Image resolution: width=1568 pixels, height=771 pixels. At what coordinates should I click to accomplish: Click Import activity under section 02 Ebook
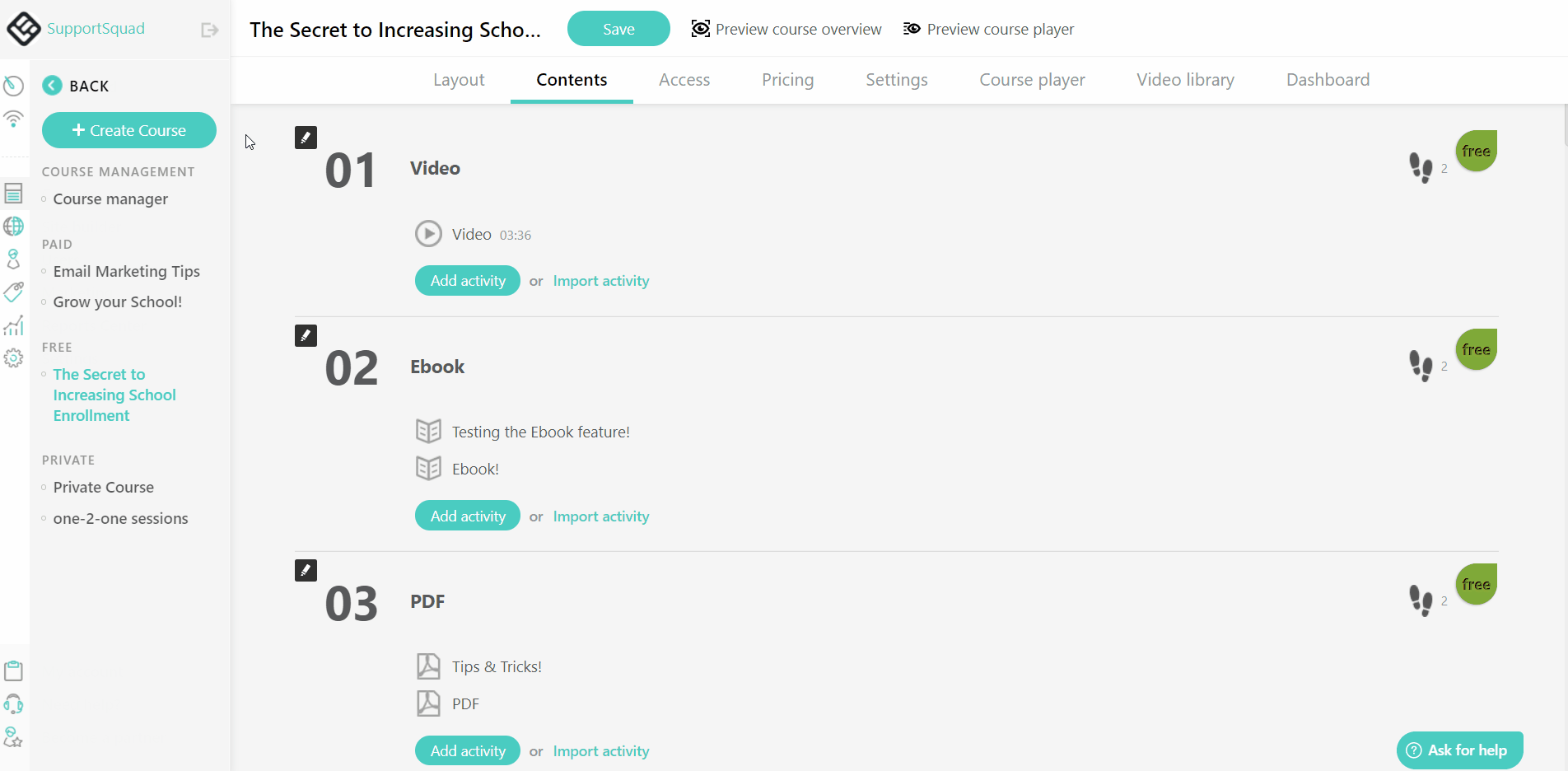click(x=600, y=516)
